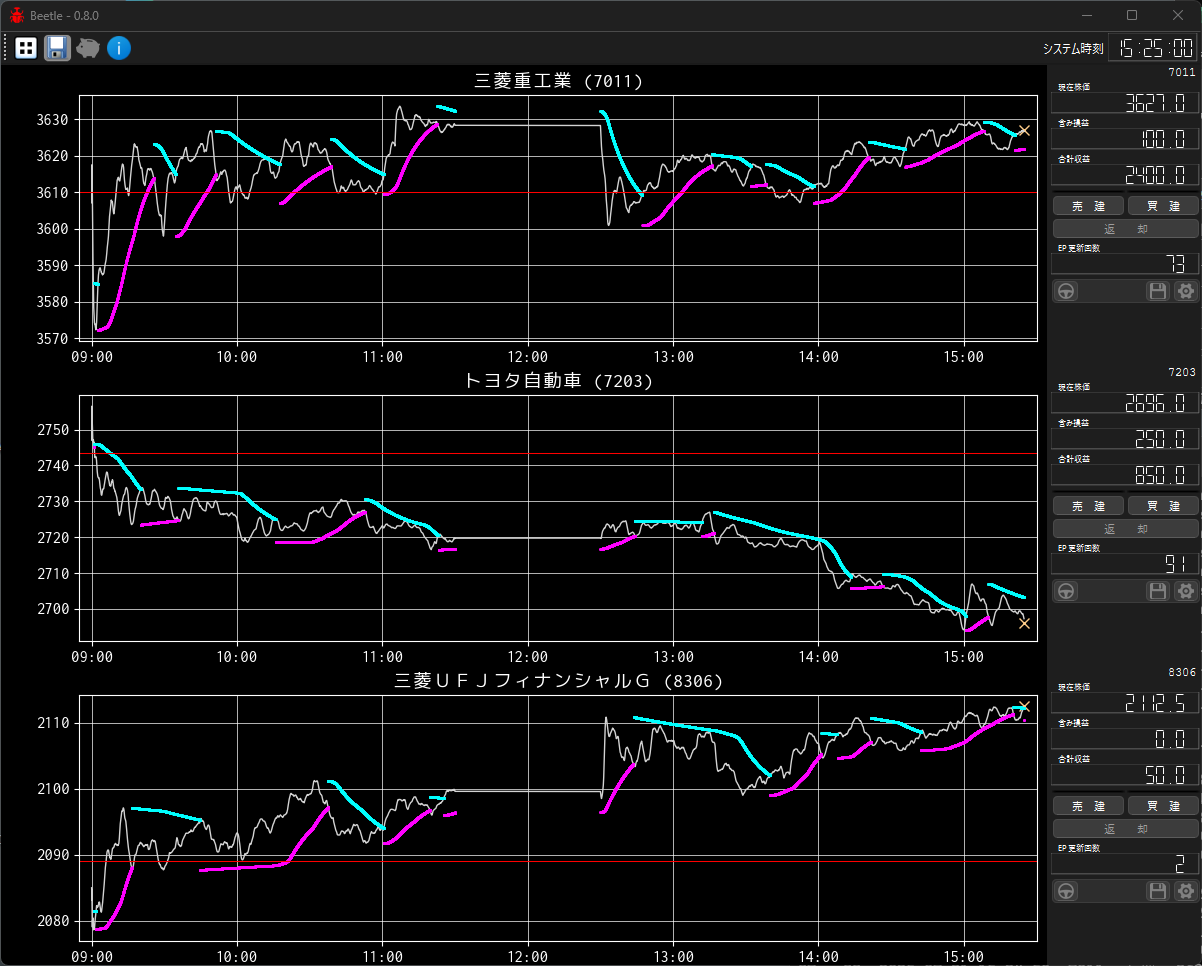1202x966 pixels.
Task: Open settings gear in 7011 panel
Action: click(1185, 291)
